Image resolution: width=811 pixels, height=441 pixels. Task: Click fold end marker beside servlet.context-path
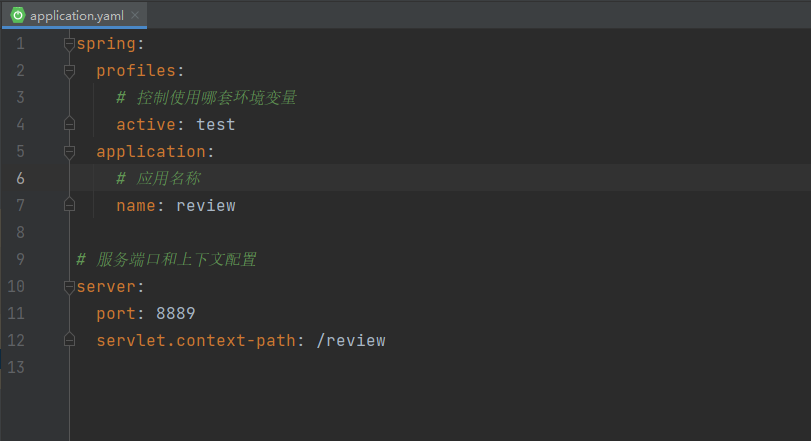(69, 341)
